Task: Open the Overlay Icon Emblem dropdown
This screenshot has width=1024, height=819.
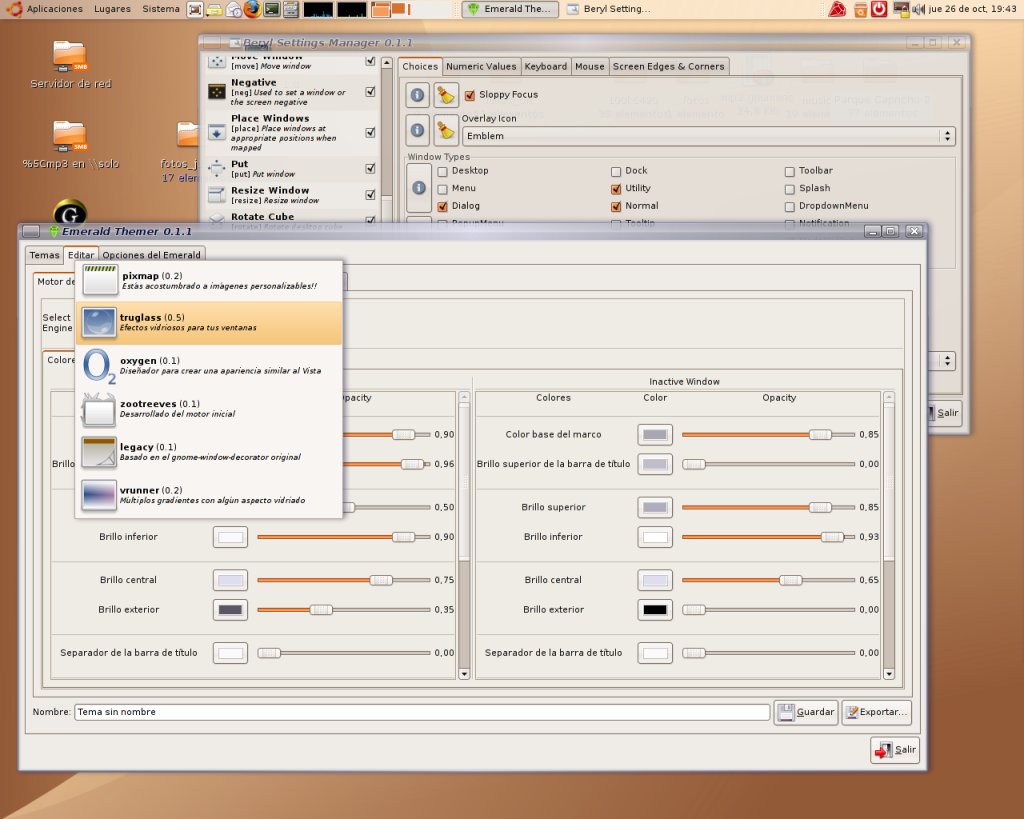Action: tap(709, 136)
